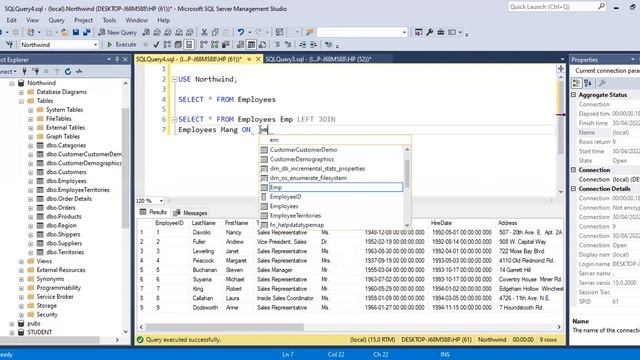Screen dimensions: 640x360
Task: Click the Cut scissors icon
Action: tap(204, 32)
